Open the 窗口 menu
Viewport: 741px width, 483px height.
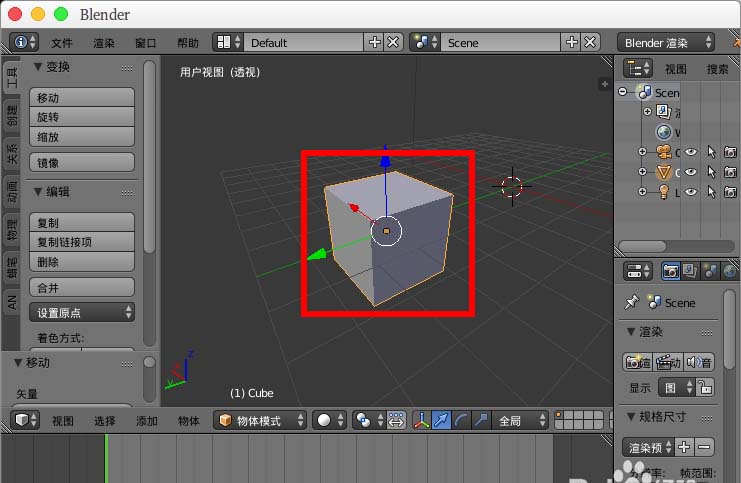(146, 43)
